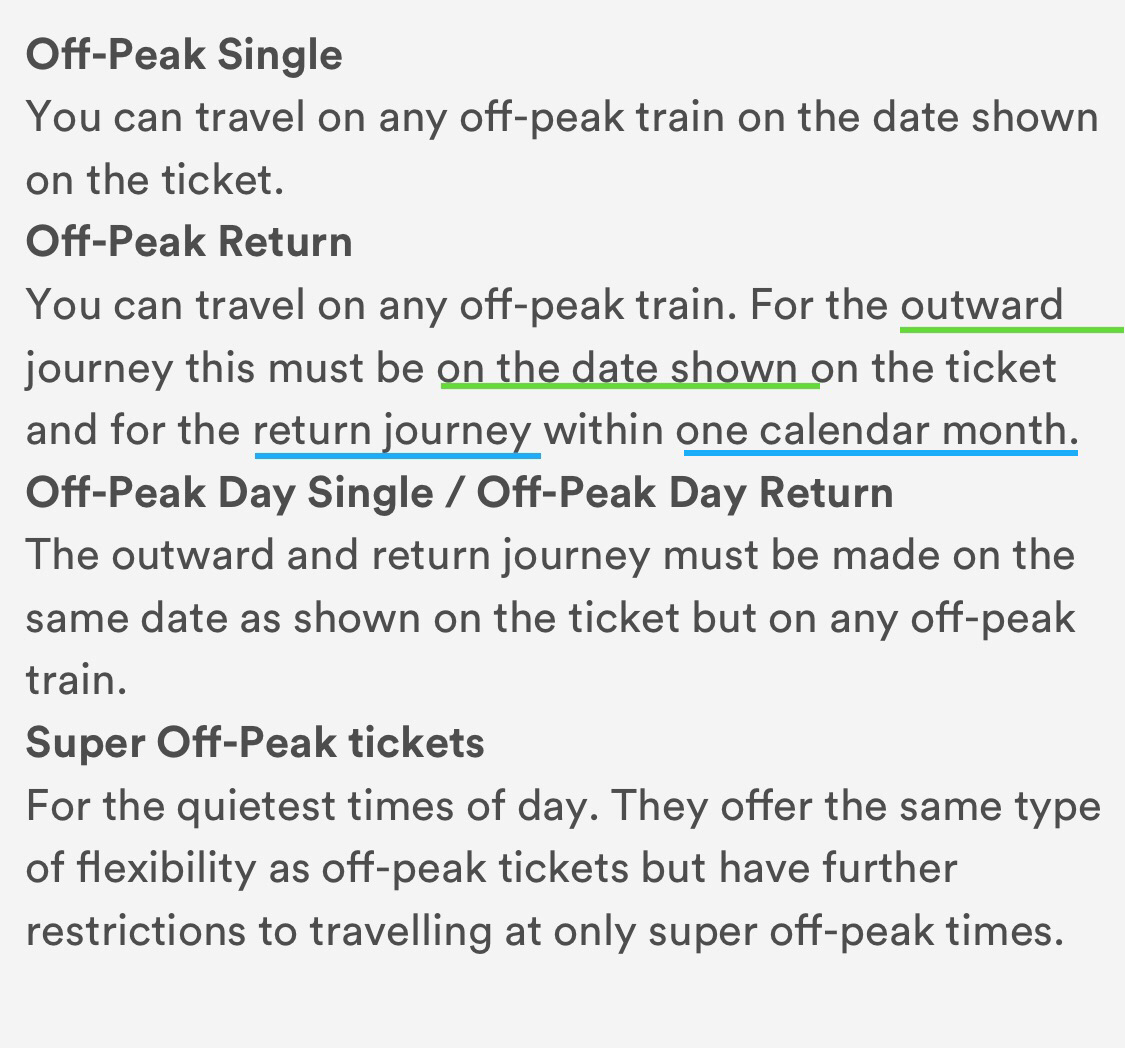Click the "Off-Peak Single" heading
Image resolution: width=1125 pixels, height=1048 pixels.
[x=184, y=55]
